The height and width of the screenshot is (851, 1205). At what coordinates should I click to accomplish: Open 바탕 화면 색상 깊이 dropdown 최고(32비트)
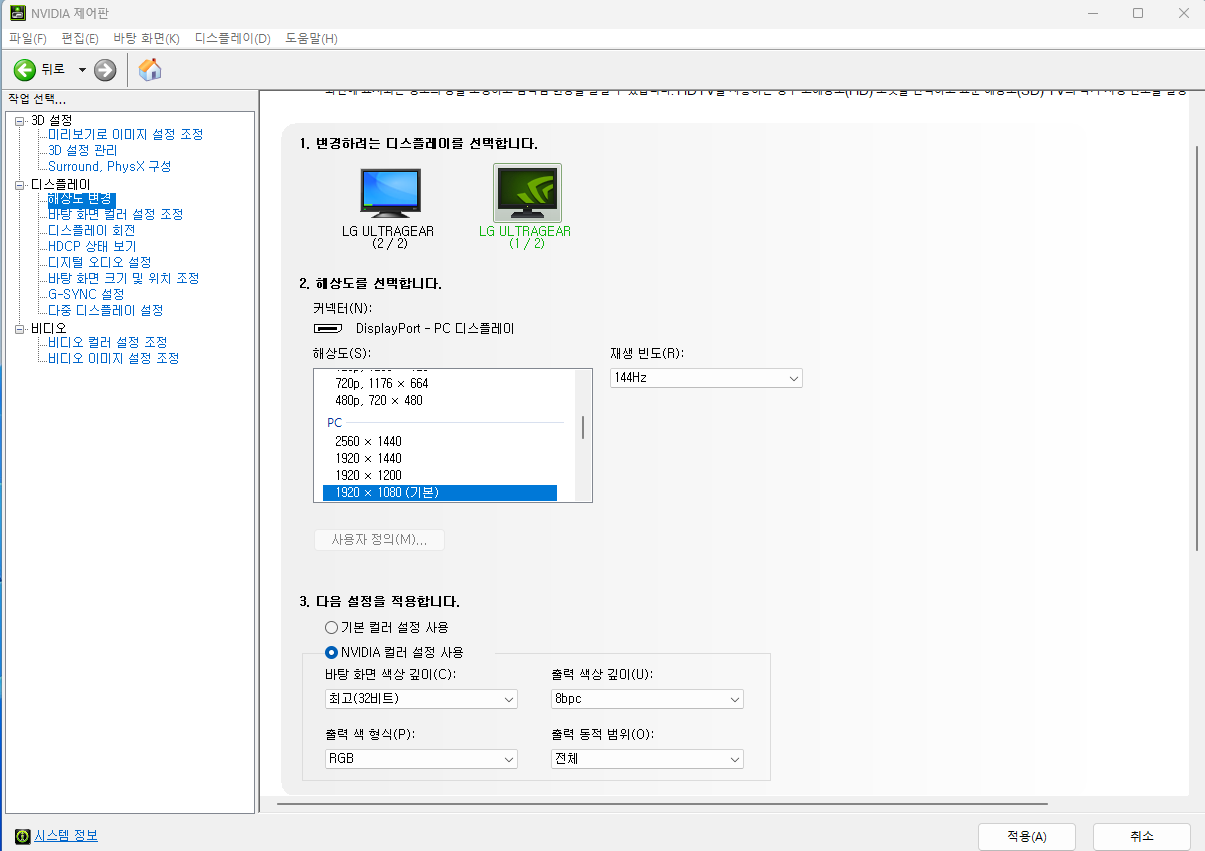[421, 699]
